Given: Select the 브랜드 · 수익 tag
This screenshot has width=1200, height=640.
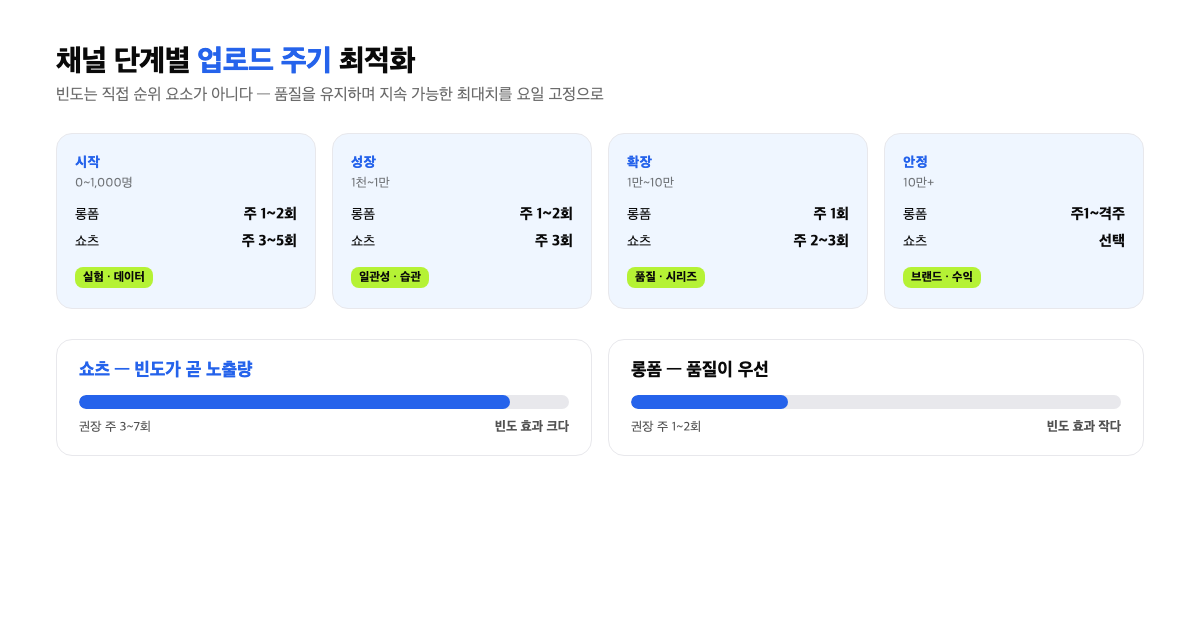Looking at the screenshot, I should pyautogui.click(x=942, y=277).
